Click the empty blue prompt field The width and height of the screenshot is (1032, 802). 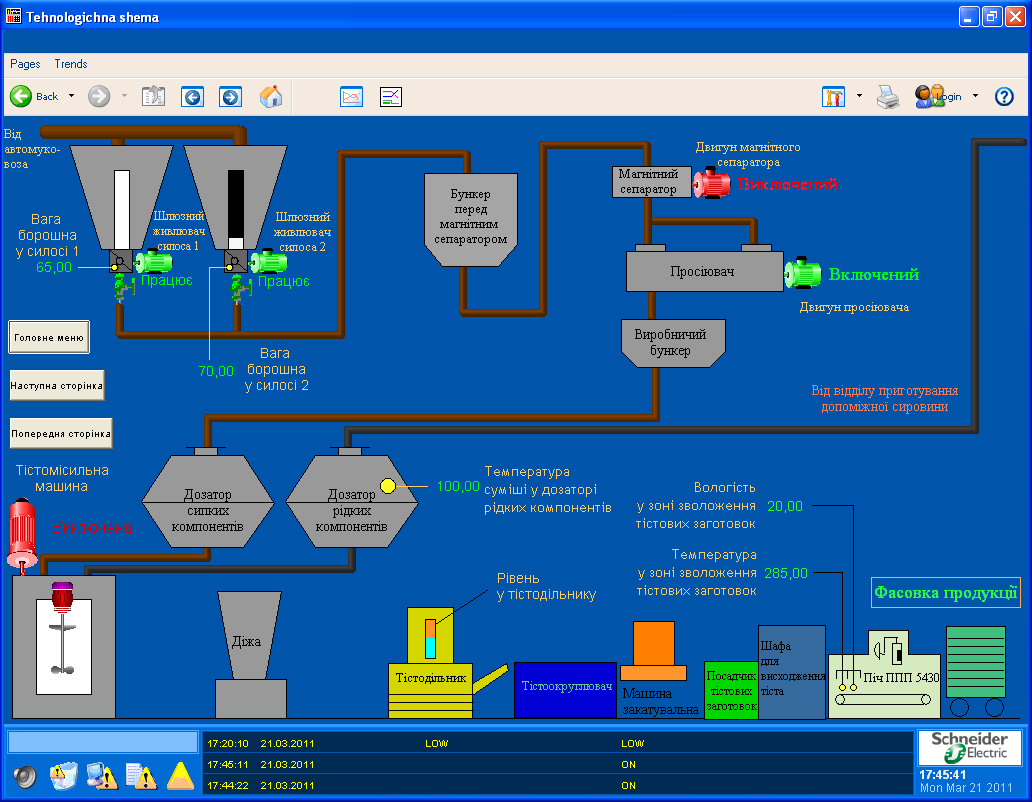click(x=103, y=742)
